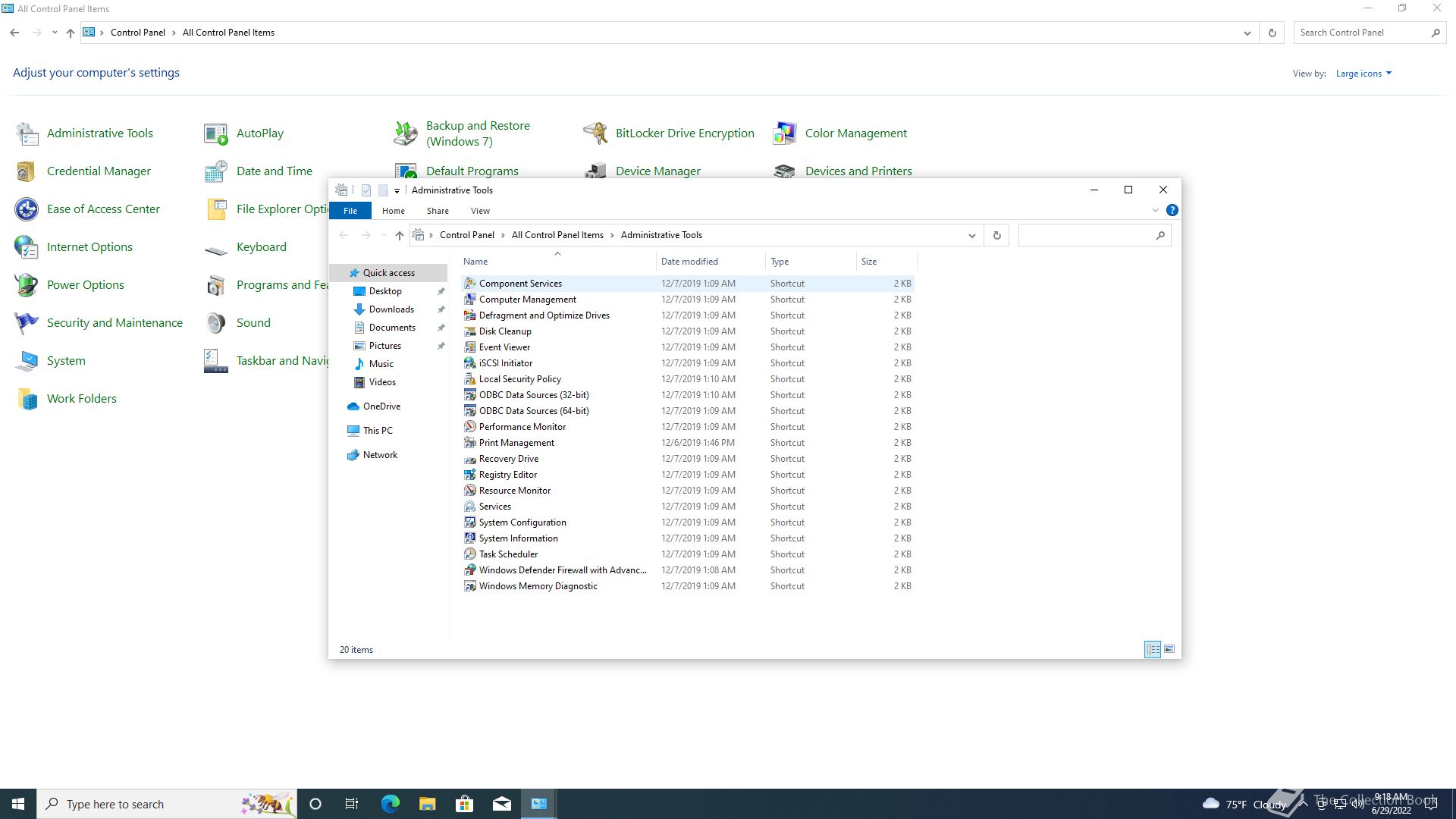This screenshot has height=819, width=1456.
Task: Open Recent locations dropdown in Control Panel
Action: [x=55, y=33]
